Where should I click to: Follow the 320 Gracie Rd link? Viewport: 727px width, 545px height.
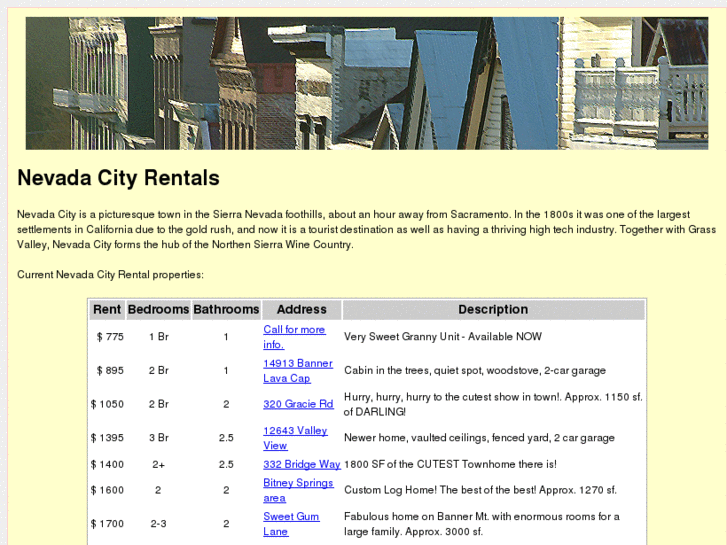coord(298,404)
